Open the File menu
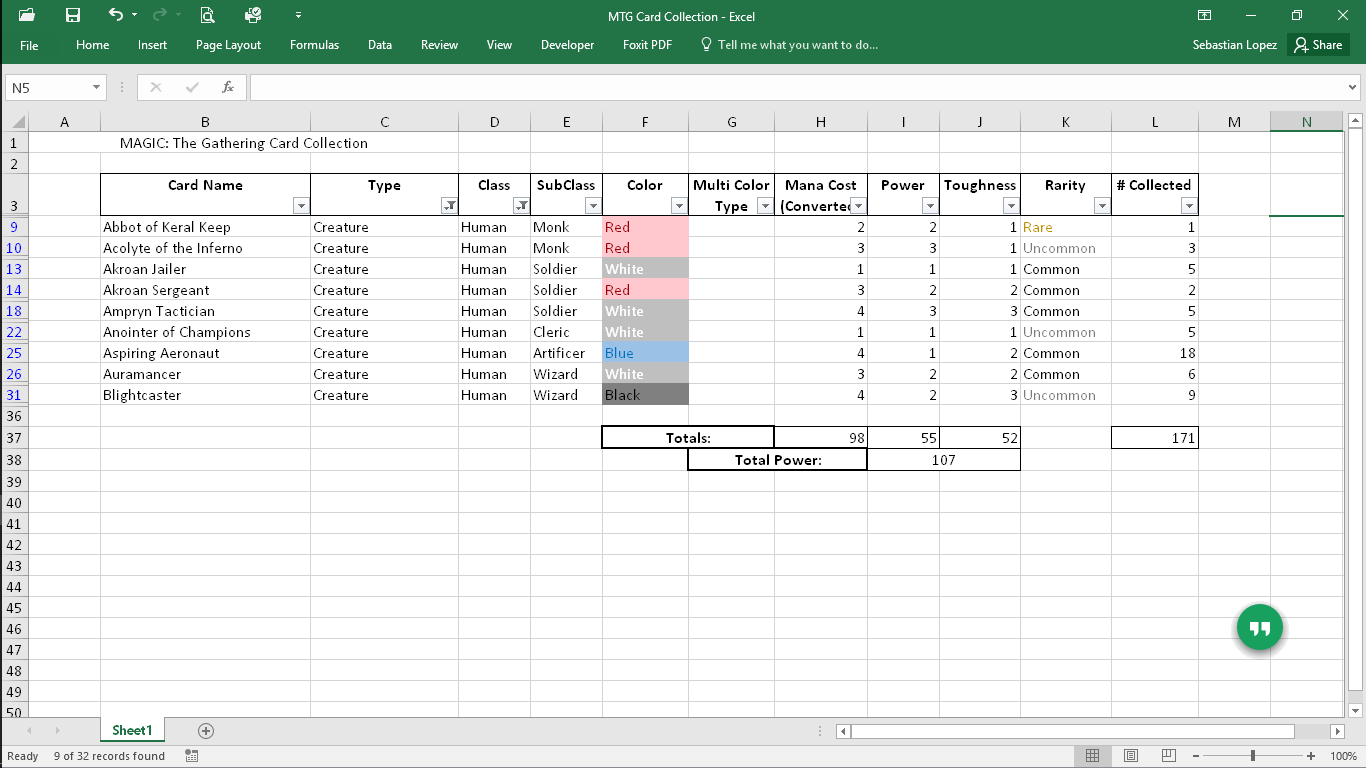Viewport: 1366px width, 768px height. click(x=29, y=45)
